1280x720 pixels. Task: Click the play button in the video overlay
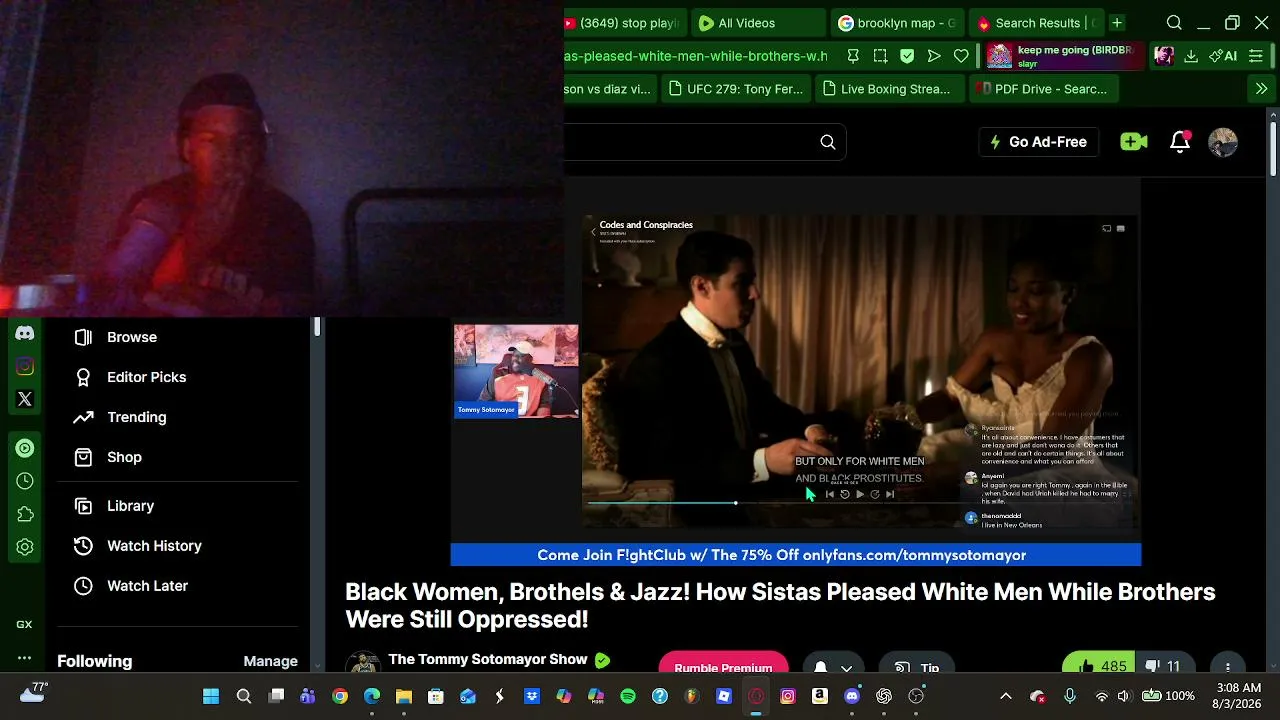pos(860,494)
